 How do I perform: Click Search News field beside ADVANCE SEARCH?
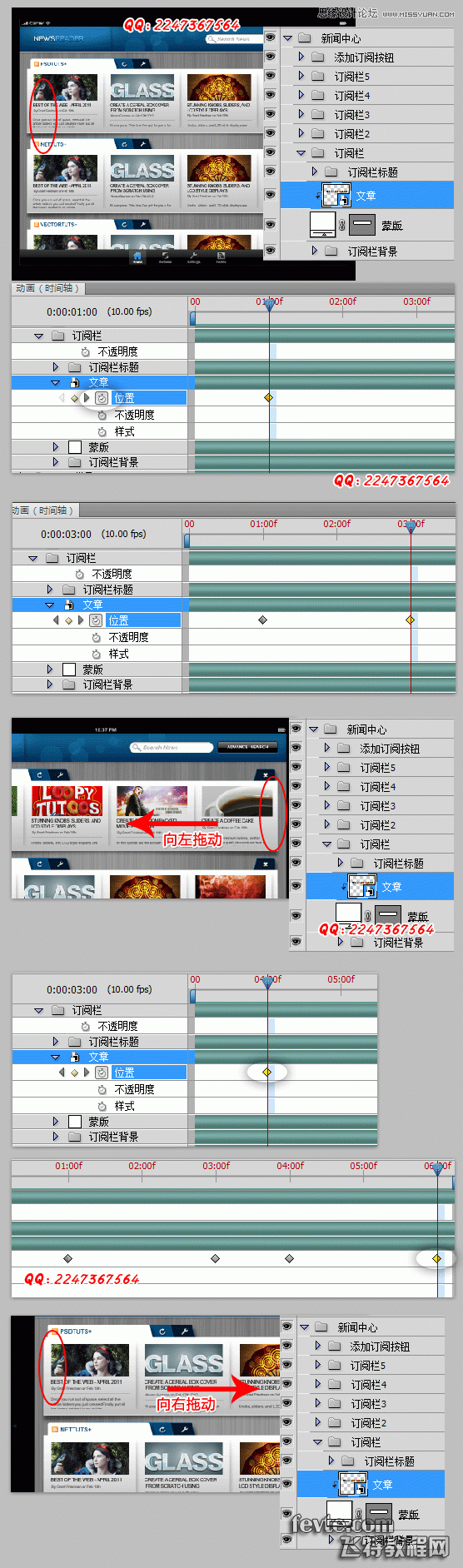coord(172,747)
